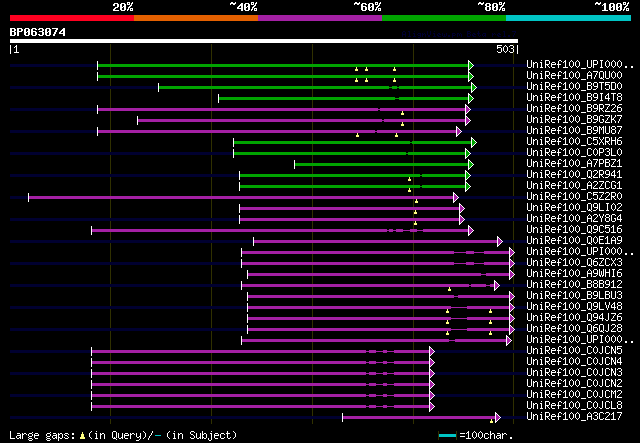
Task: Click the UniRef100_B9RZ26 label
Action: 574,108
